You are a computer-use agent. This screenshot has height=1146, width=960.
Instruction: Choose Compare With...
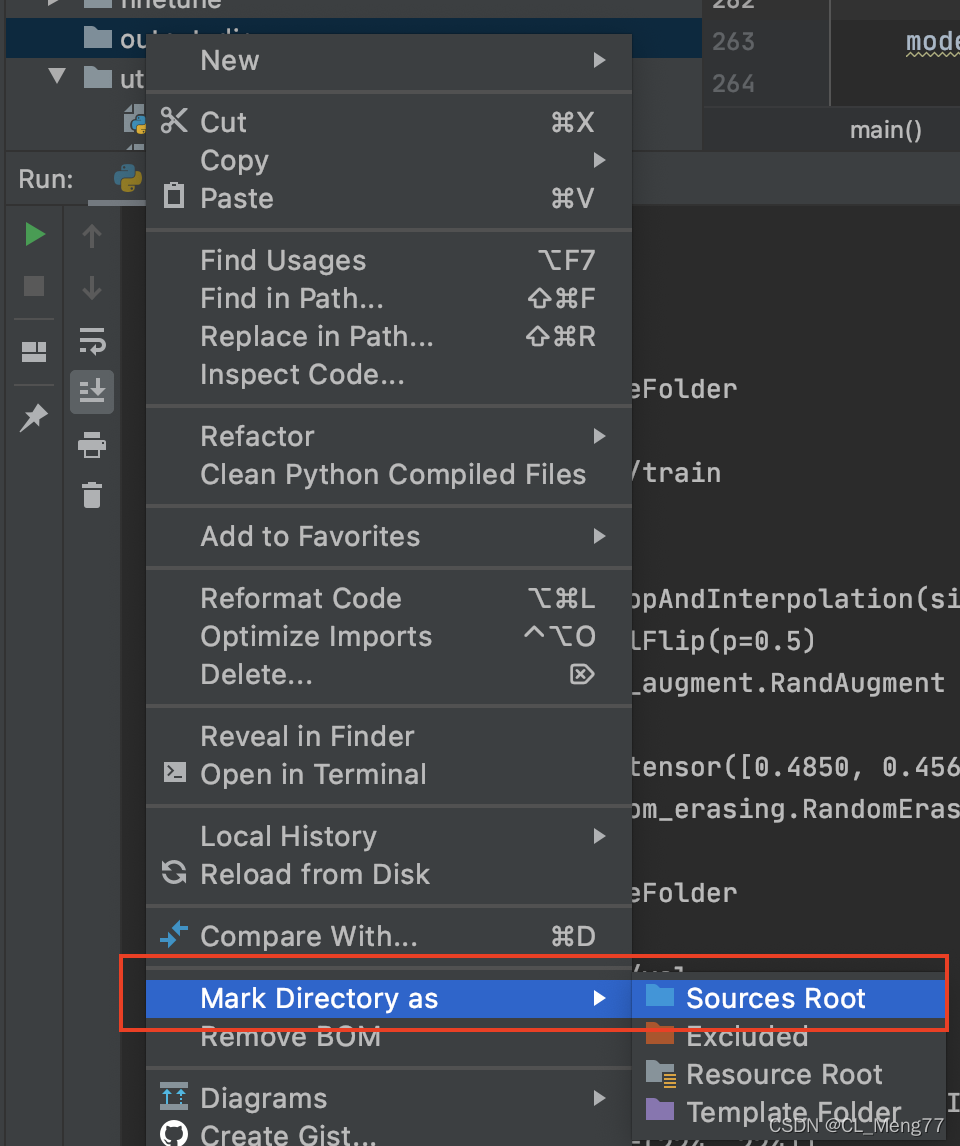click(x=389, y=936)
